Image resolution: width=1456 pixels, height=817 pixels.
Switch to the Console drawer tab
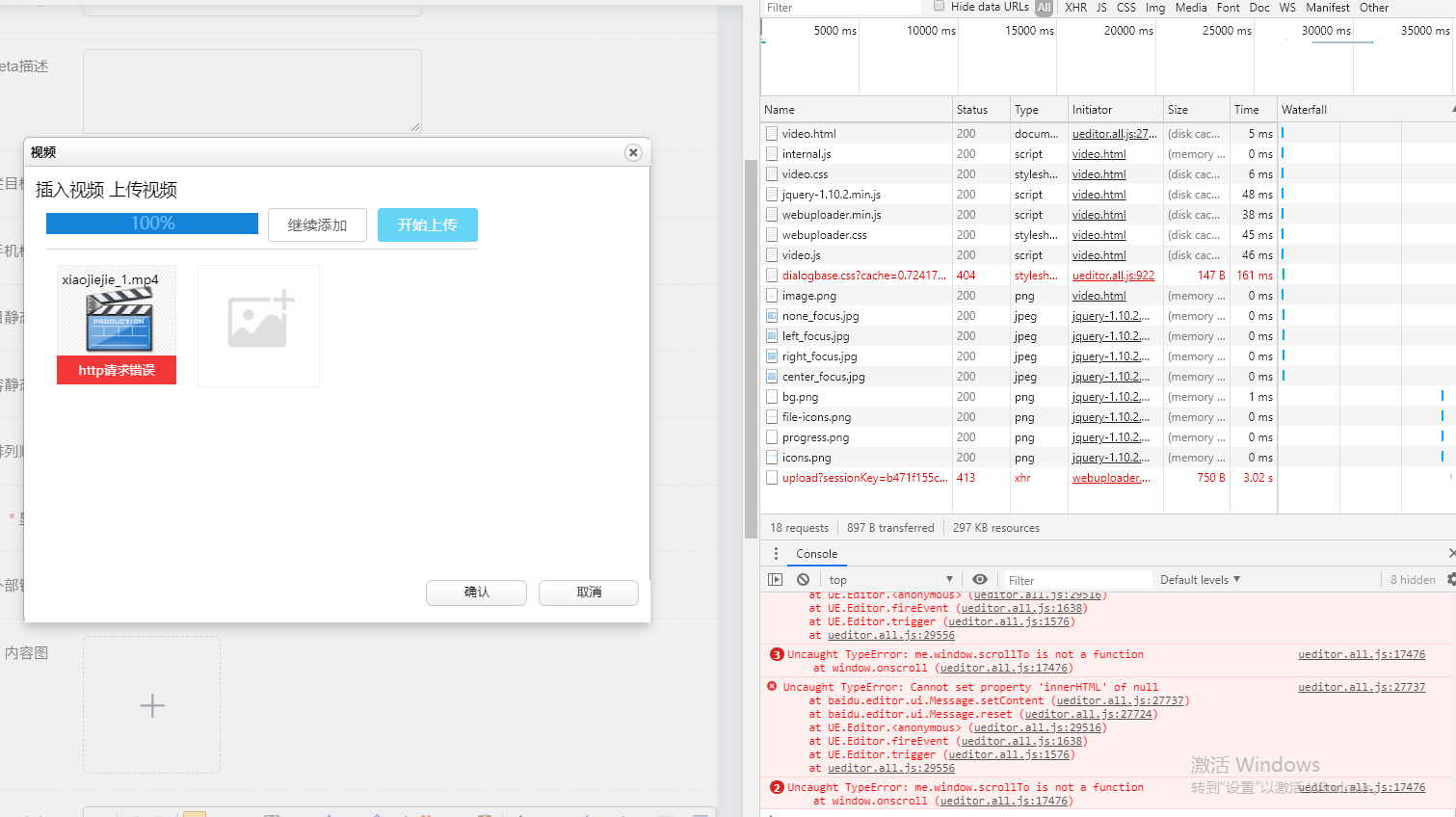816,554
